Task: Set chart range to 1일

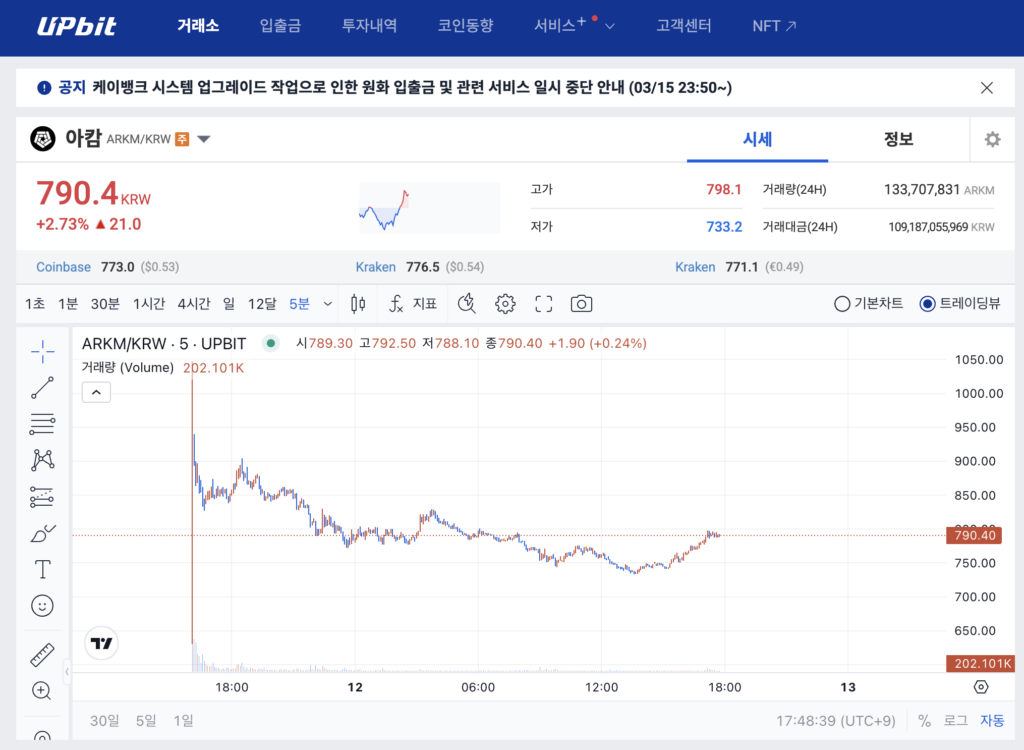Action: (x=183, y=721)
